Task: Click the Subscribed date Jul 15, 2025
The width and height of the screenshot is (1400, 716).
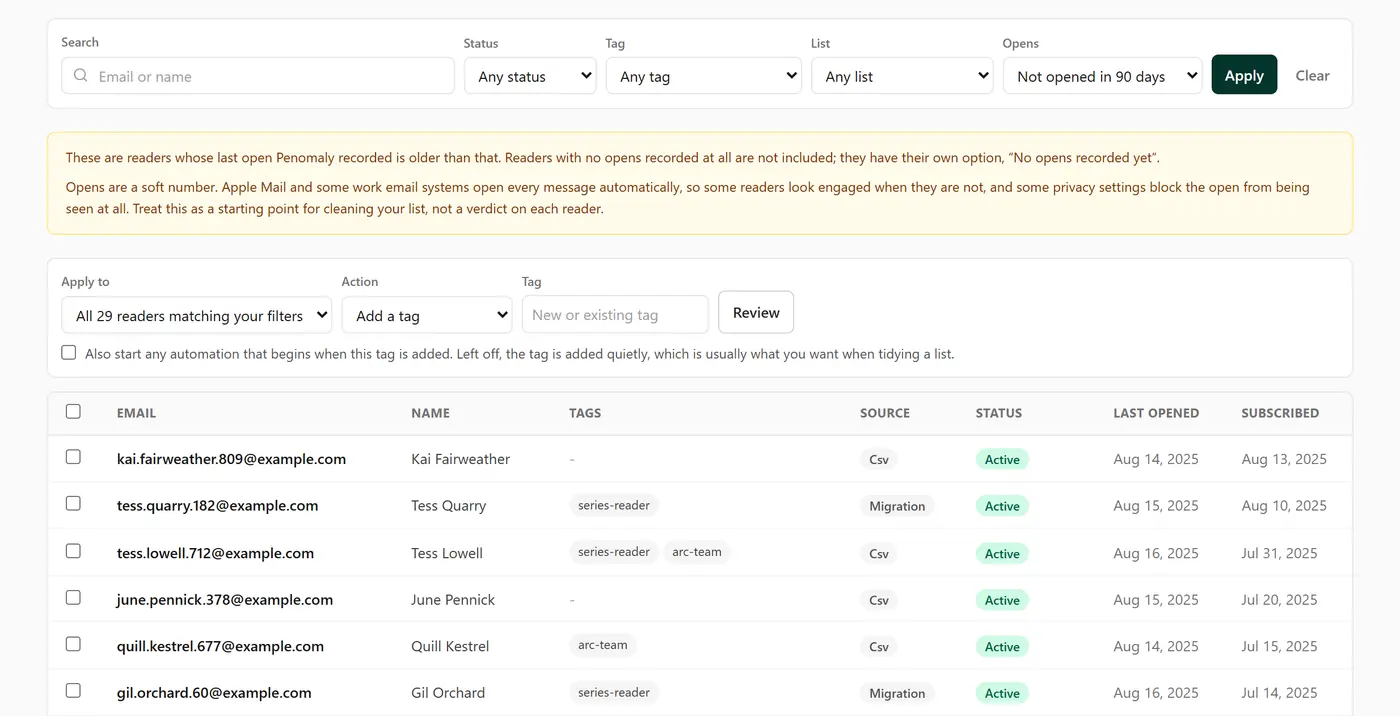Action: pos(1280,646)
